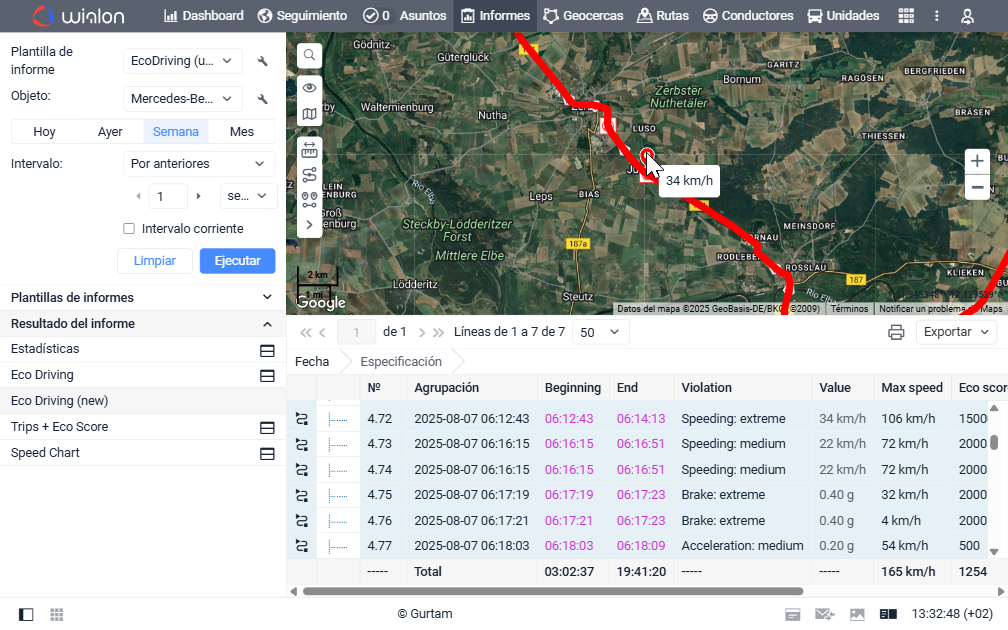Screen dimensions: 1008x630
Task: Click the interval number input field
Action: tap(168, 196)
